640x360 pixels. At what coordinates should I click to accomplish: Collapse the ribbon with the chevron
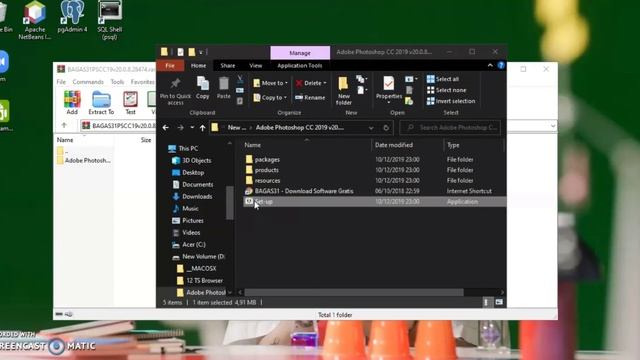click(490, 65)
